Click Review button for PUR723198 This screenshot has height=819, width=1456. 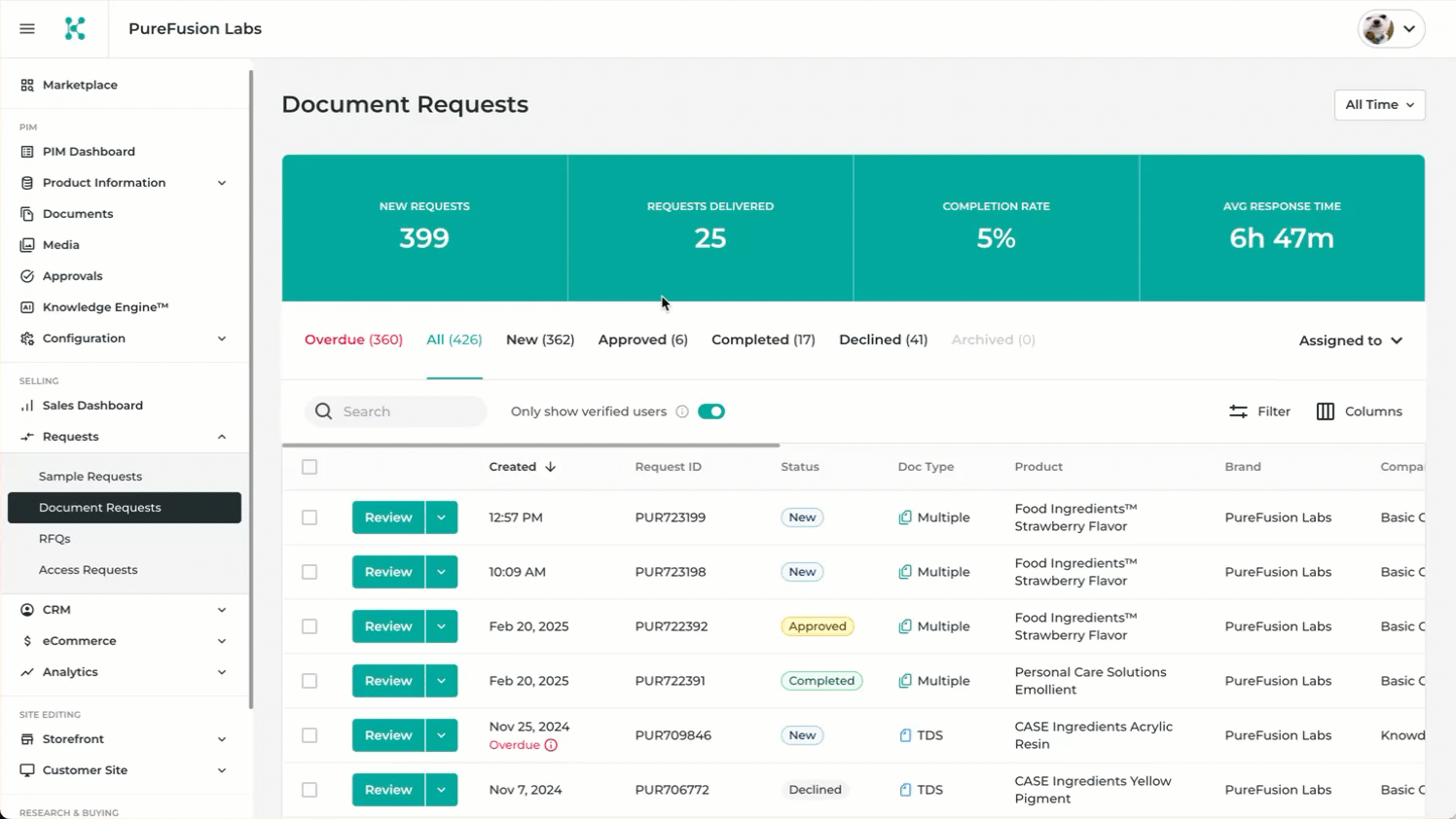388,572
